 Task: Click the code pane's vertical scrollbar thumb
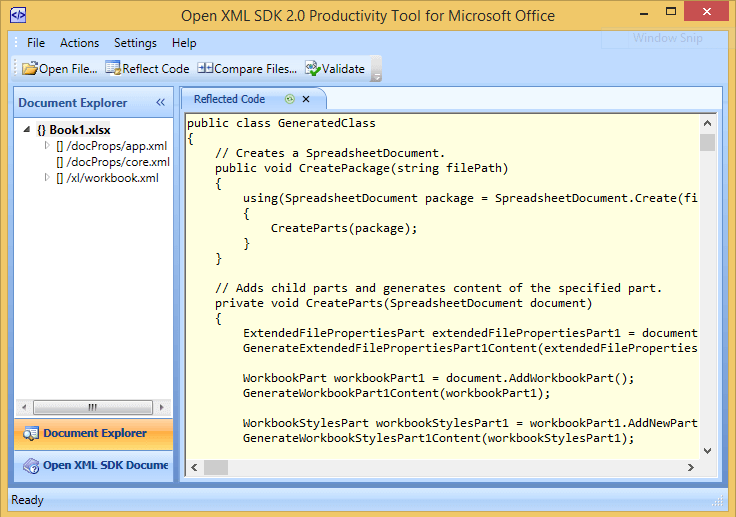coord(707,142)
